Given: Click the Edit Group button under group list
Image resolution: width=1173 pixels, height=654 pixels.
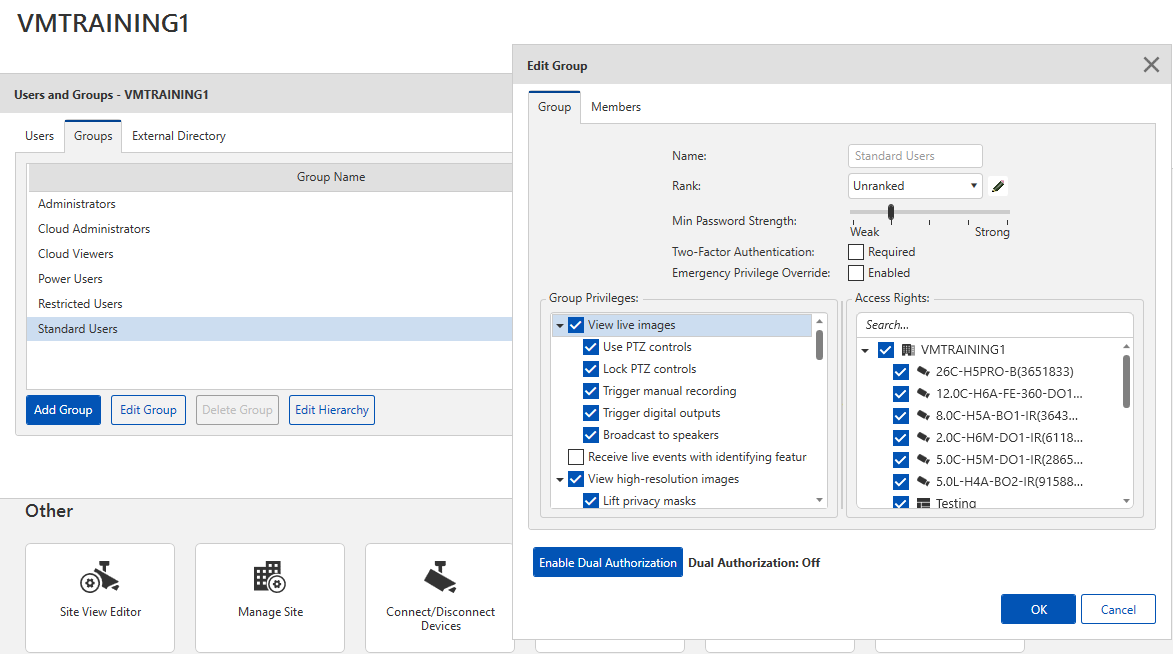Looking at the screenshot, I should point(148,410).
